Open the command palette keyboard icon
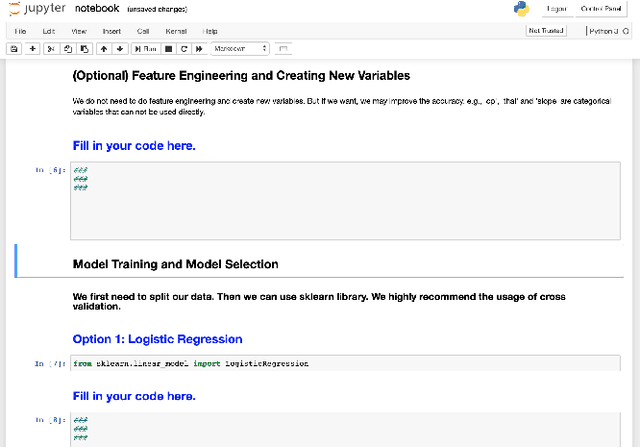Image resolution: width=640 pixels, height=448 pixels. [284, 48]
